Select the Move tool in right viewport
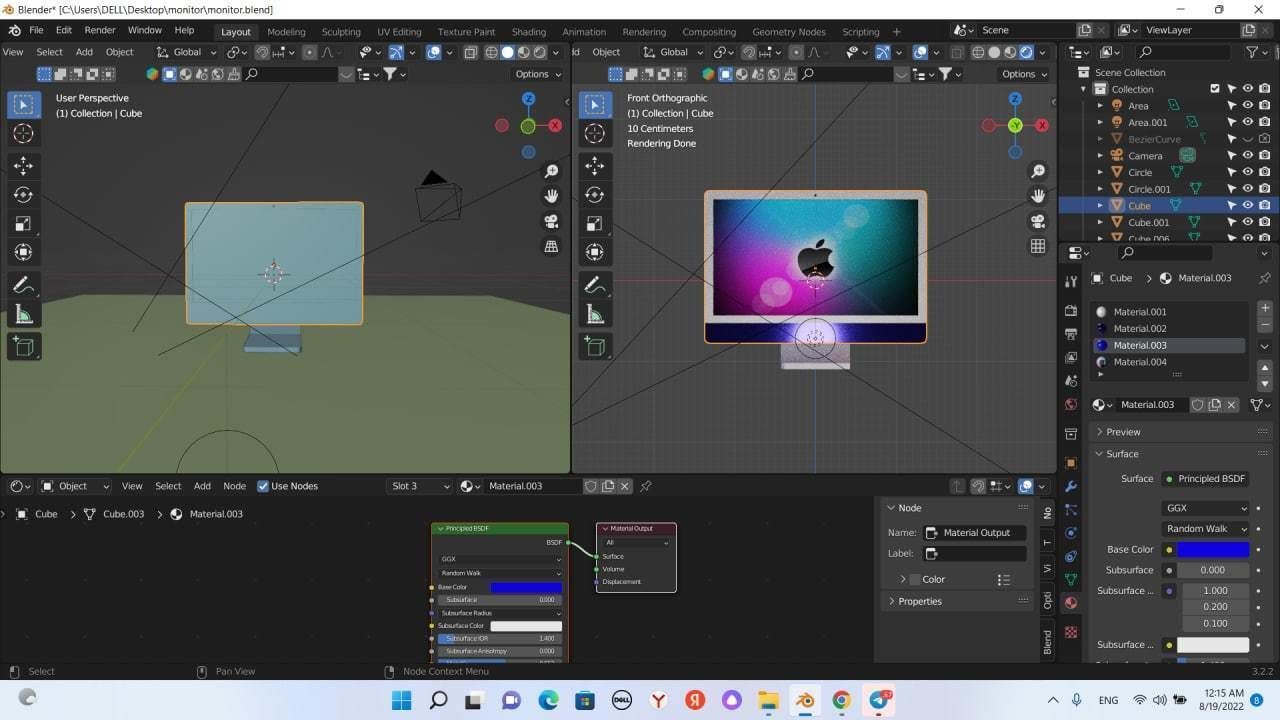 click(x=595, y=165)
